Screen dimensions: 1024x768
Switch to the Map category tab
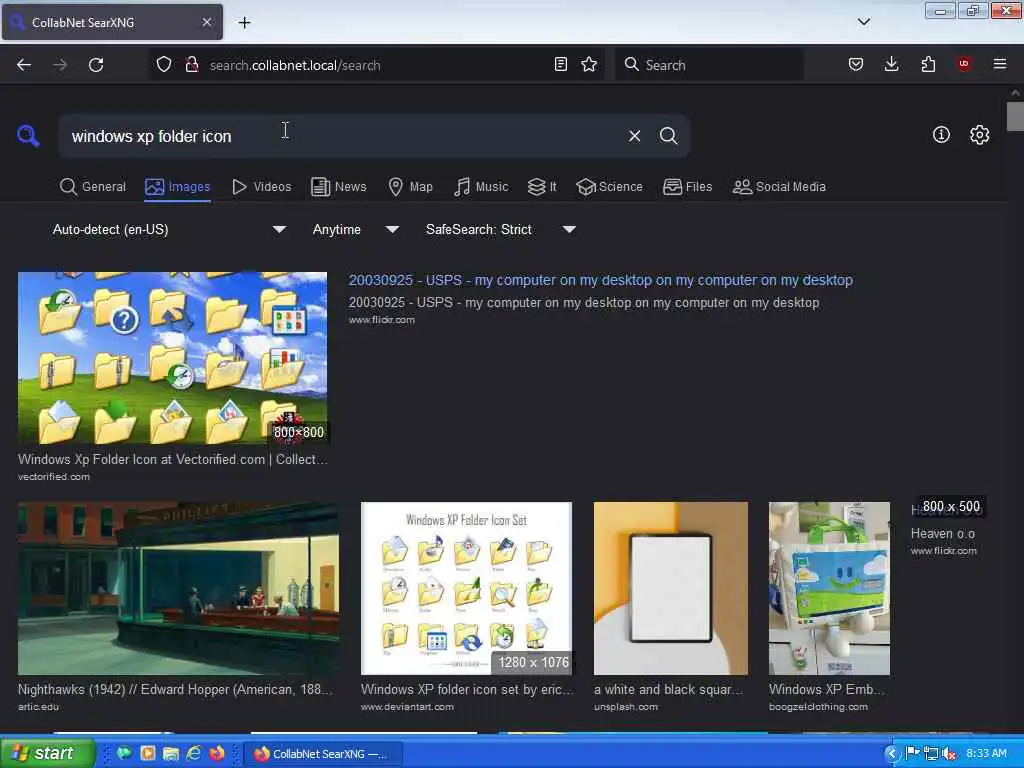(411, 187)
